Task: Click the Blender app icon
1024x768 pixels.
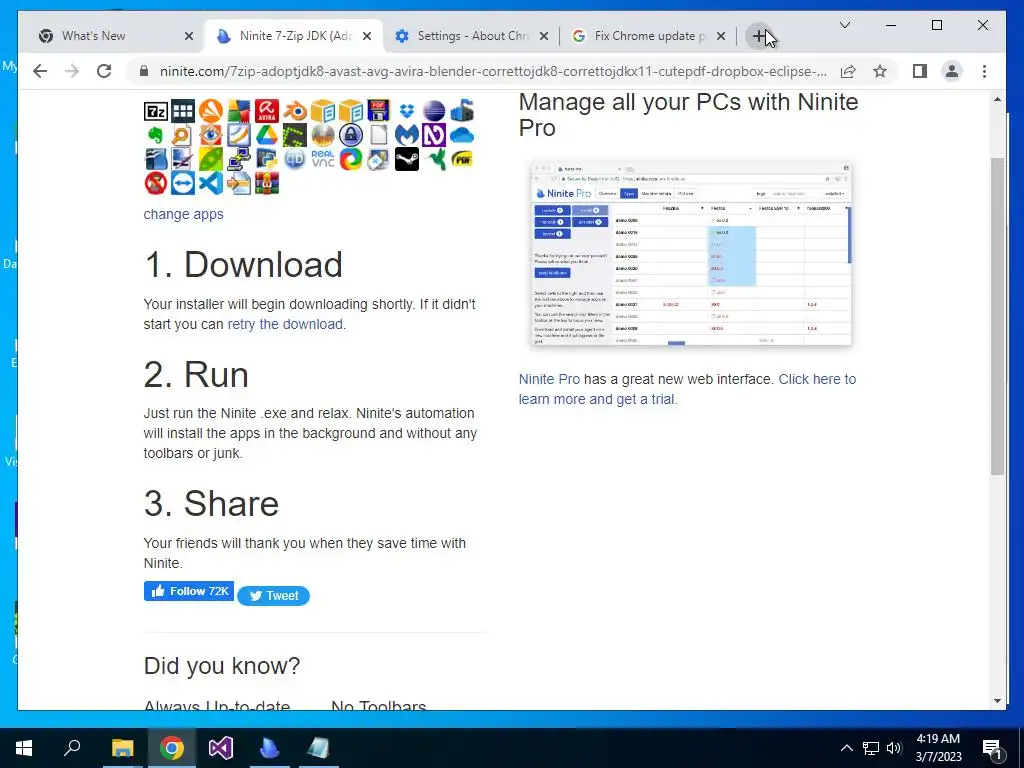Action: [295, 112]
